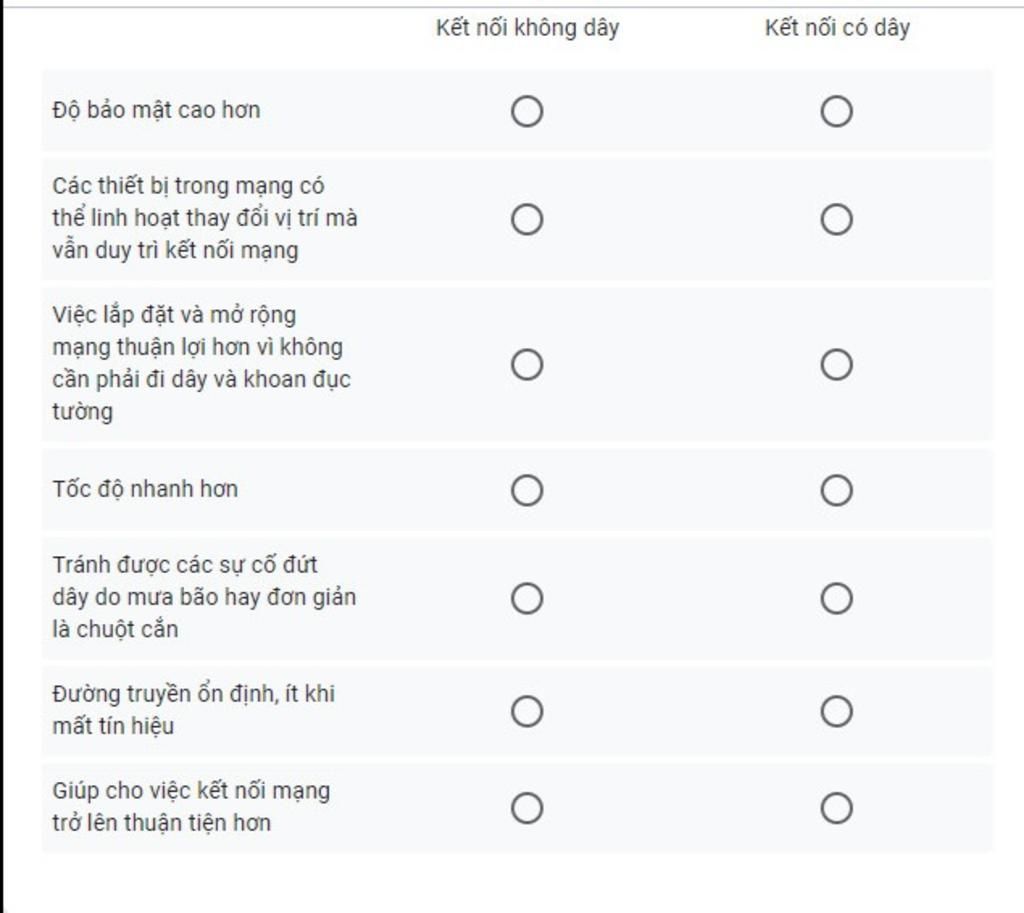
Task: Select wireless option for 'Tốc độ nhanh hơn'
Action: click(527, 490)
